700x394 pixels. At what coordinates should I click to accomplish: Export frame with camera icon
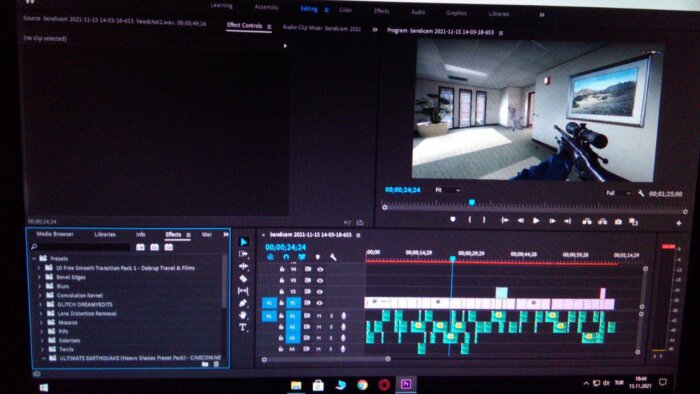[x=618, y=222]
